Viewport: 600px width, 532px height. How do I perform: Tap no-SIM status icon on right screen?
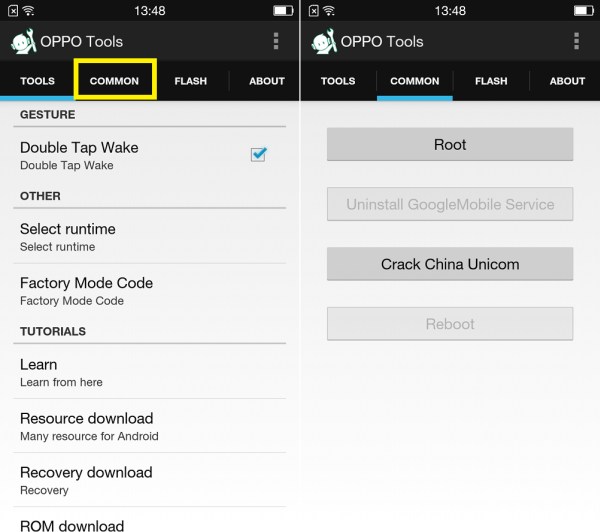click(314, 11)
